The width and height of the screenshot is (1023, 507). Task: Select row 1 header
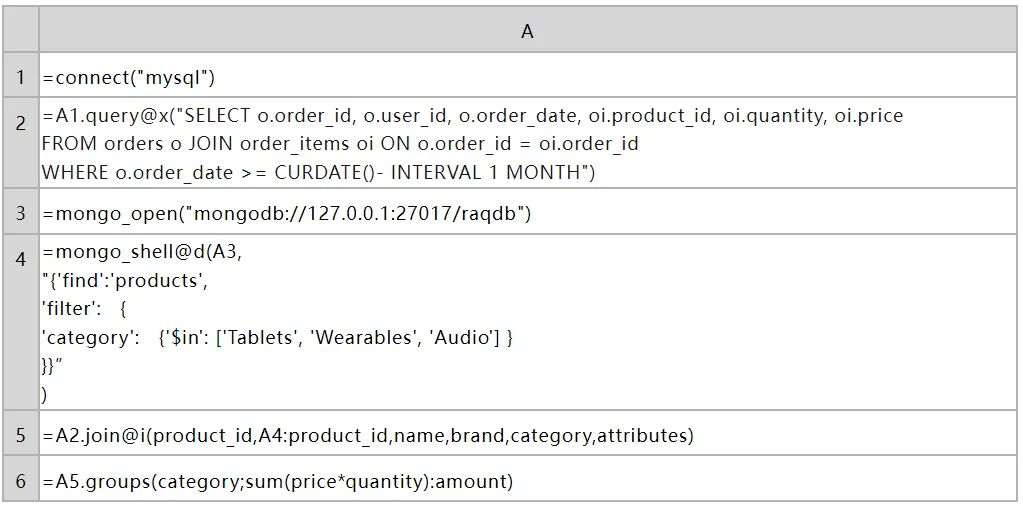pos(20,77)
